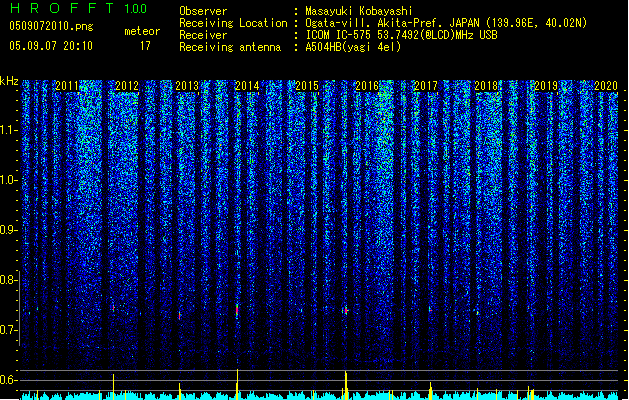Click the red meteor echo after 2014
This screenshot has height=400, width=629.
click(x=237, y=311)
